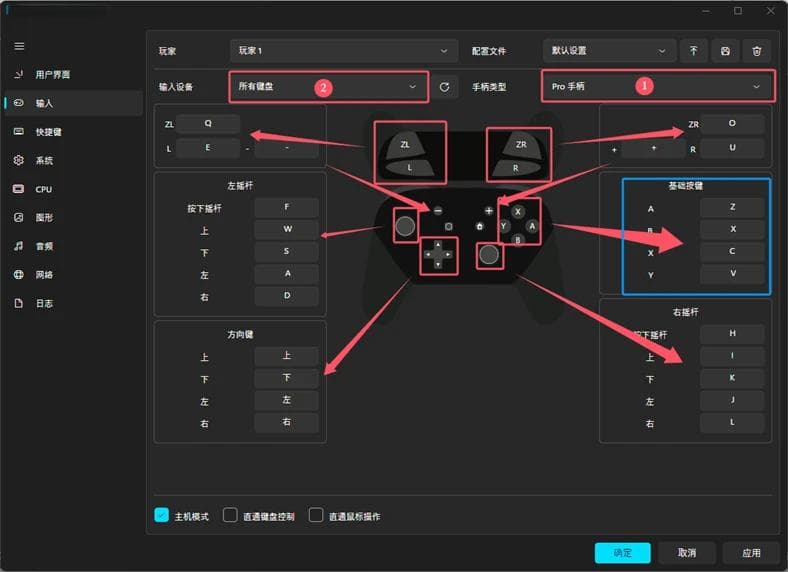Click the ZR mapping button O
This screenshot has height=572, width=788.
point(732,124)
